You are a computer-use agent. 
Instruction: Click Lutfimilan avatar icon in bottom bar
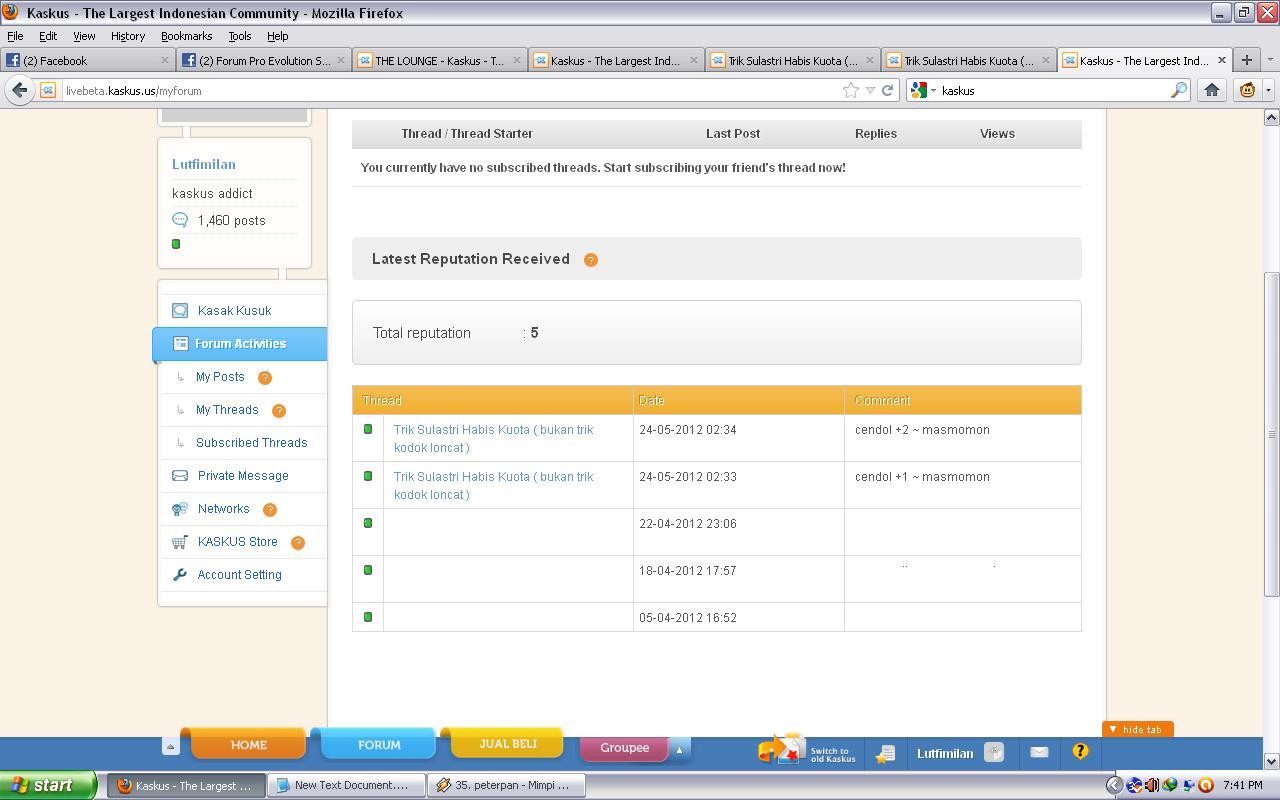point(993,753)
